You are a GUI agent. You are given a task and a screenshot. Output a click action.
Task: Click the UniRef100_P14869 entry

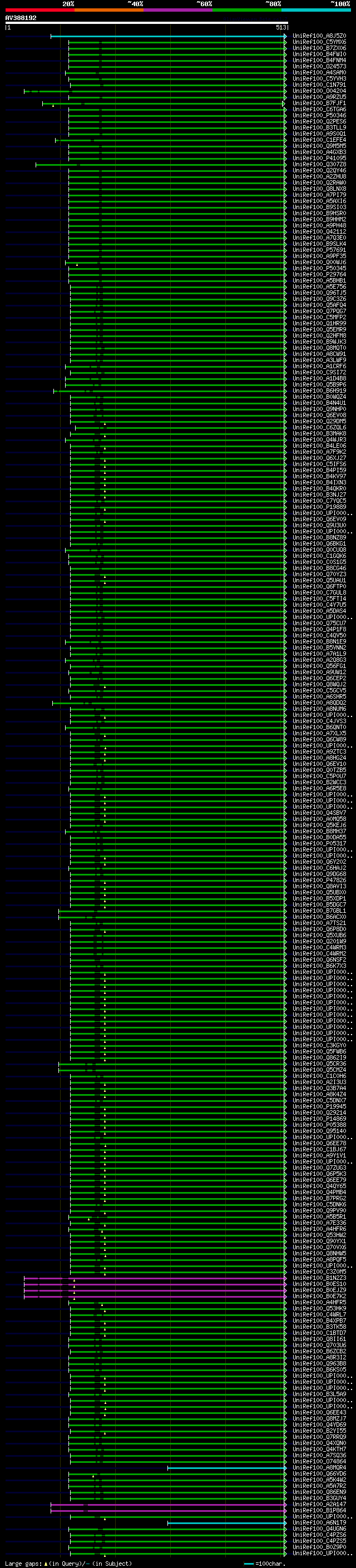pyautogui.click(x=319, y=1119)
